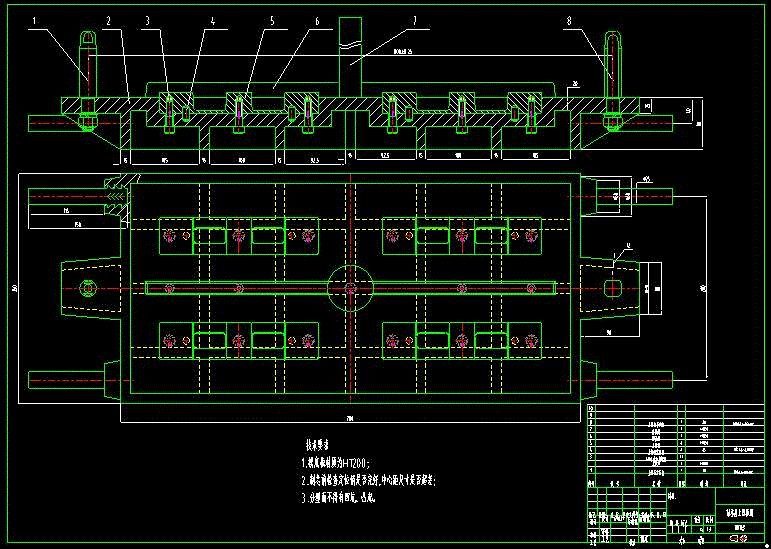
Task: Select the central sprue circle in plan view
Action: tap(350, 288)
